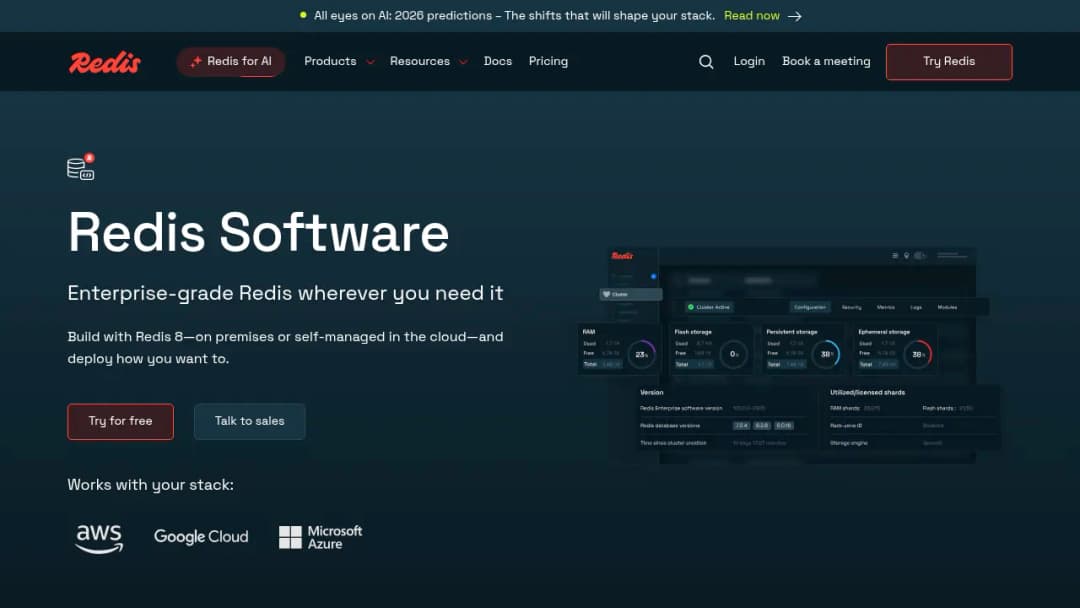Expand the Resources dropdown chevron

pyautogui.click(x=464, y=62)
